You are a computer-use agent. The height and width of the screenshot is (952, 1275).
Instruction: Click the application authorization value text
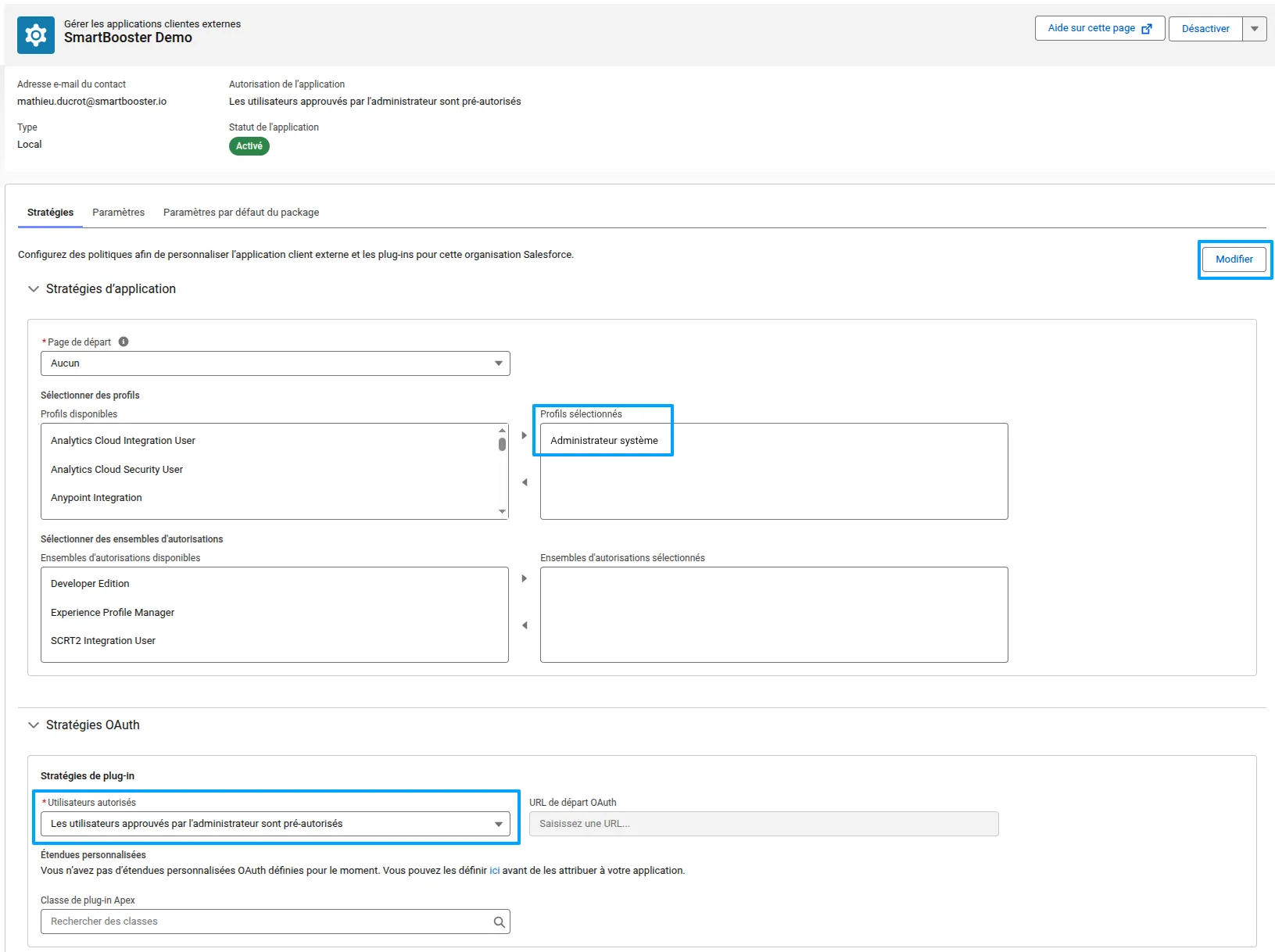click(x=375, y=102)
